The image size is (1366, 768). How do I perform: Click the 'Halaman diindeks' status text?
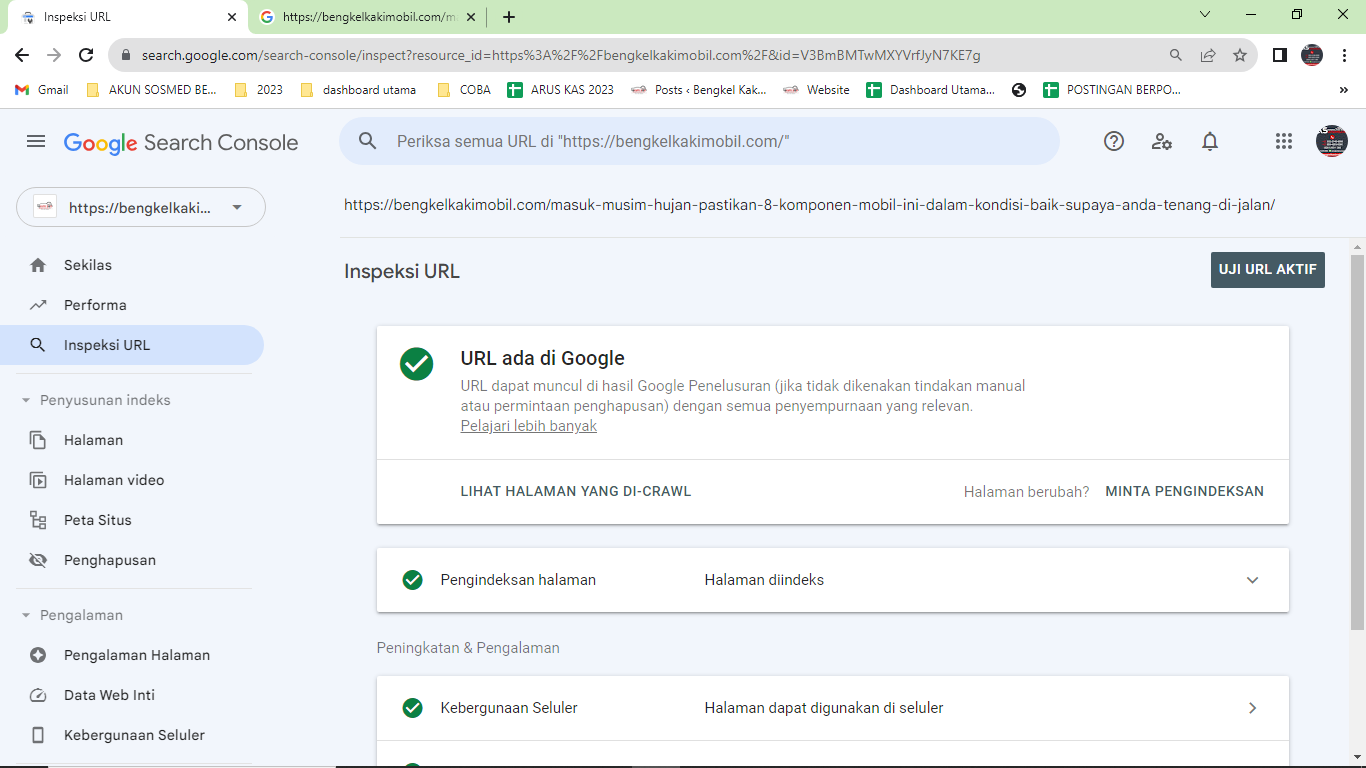tap(764, 580)
